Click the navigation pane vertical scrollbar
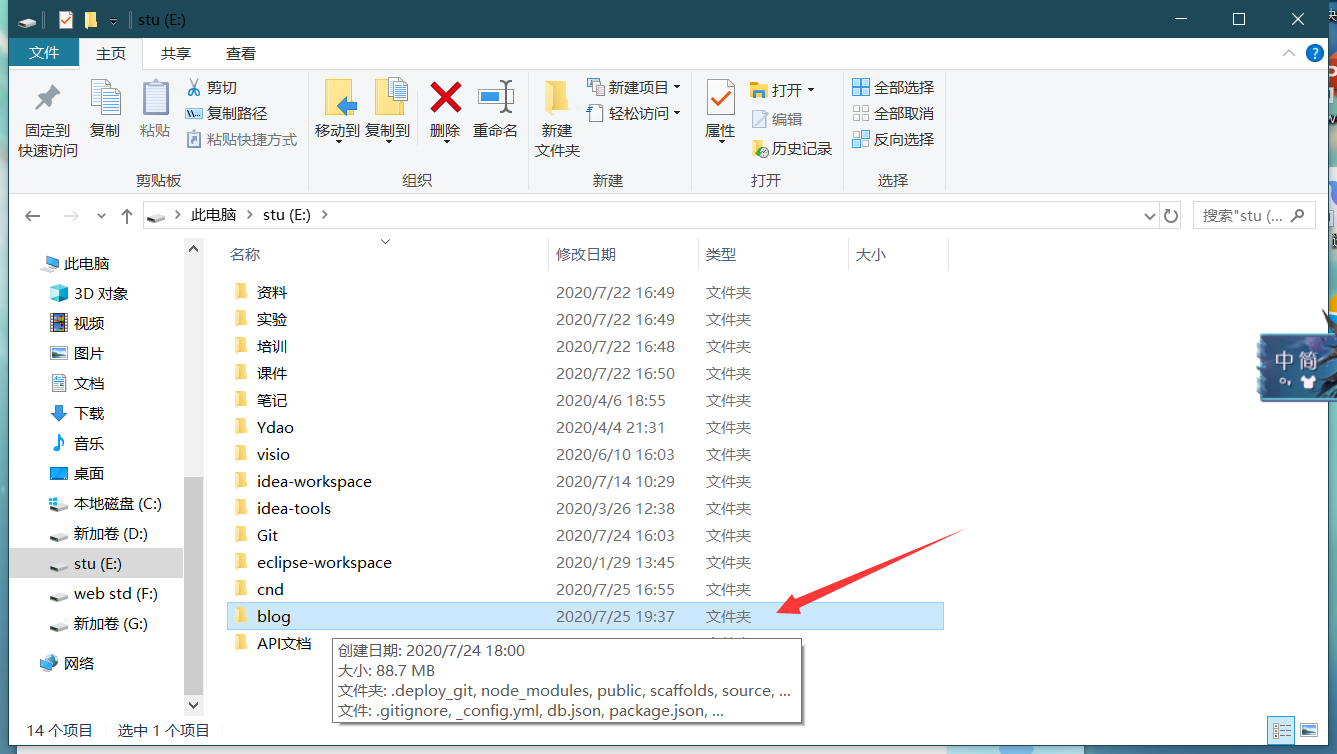Image resolution: width=1337 pixels, height=754 pixels. point(194,586)
